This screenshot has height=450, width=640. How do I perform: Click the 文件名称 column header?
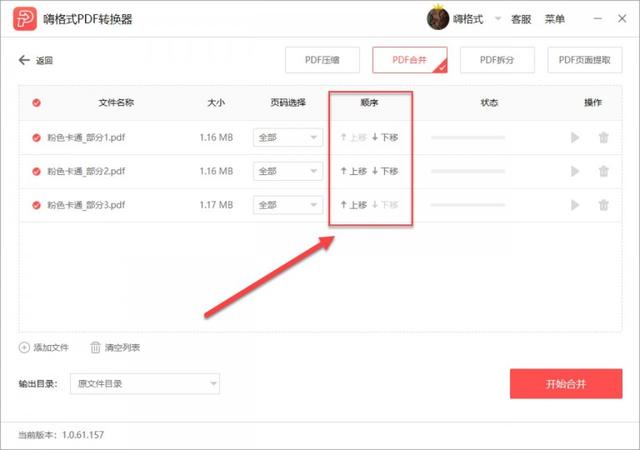click(116, 102)
